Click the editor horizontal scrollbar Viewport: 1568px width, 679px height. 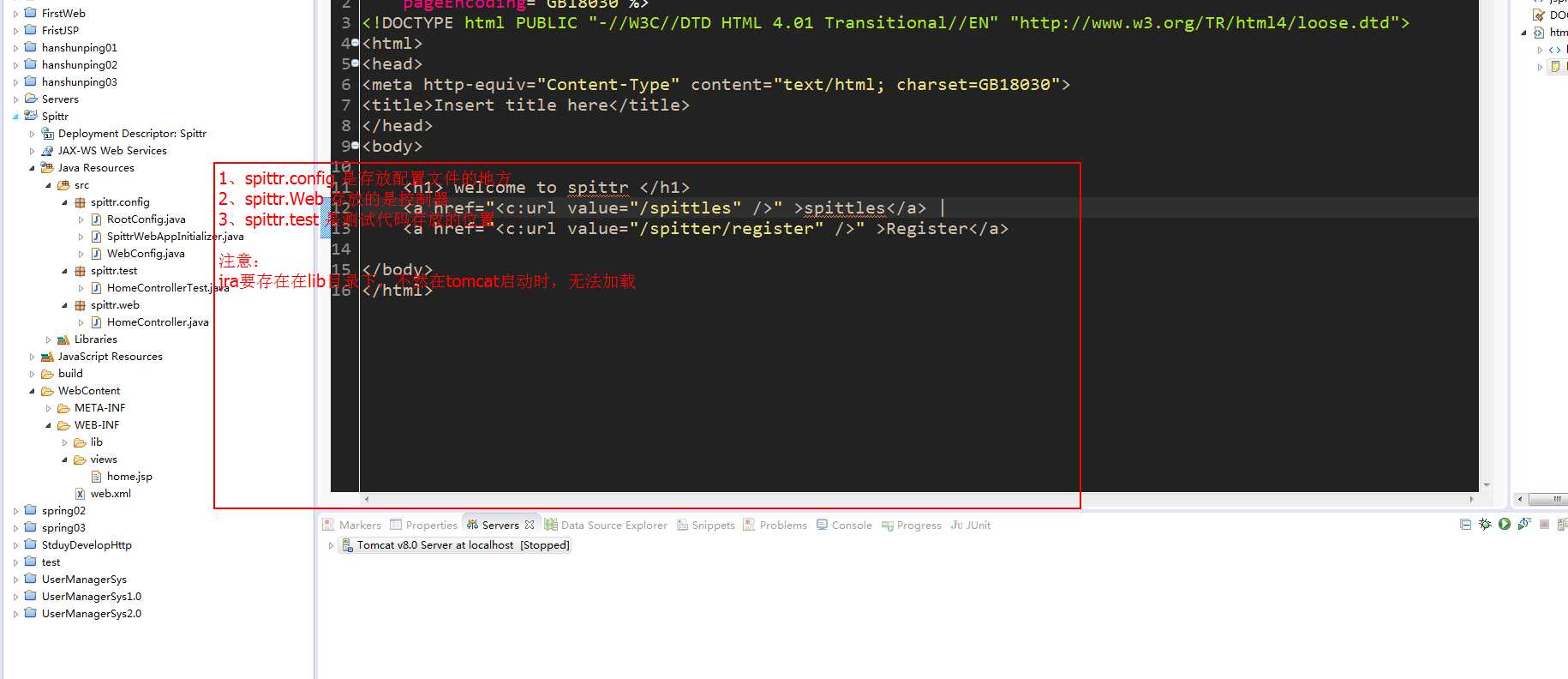tap(919, 498)
